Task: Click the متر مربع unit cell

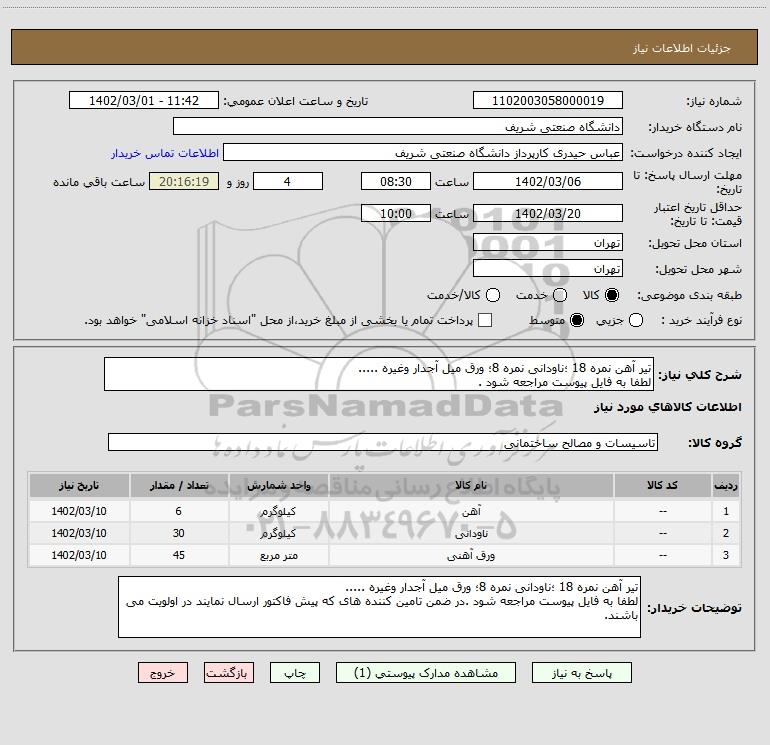Action: click(x=278, y=555)
